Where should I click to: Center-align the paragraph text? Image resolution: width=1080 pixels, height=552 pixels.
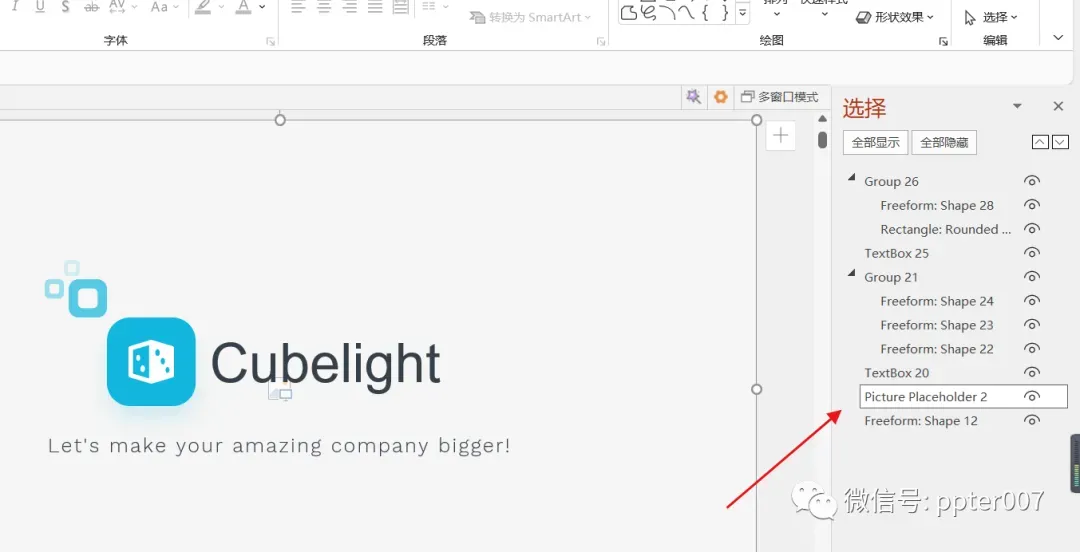324,7
